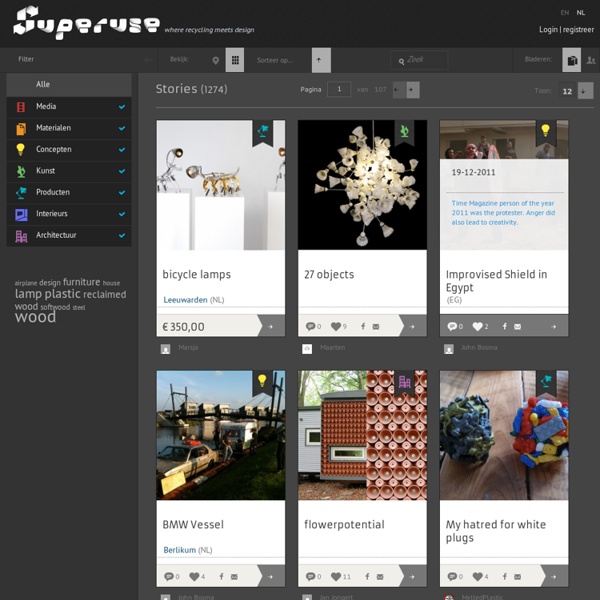This screenshot has height=600, width=600.
Task: Collapse filter panel left arrow
Action: [x=148, y=60]
